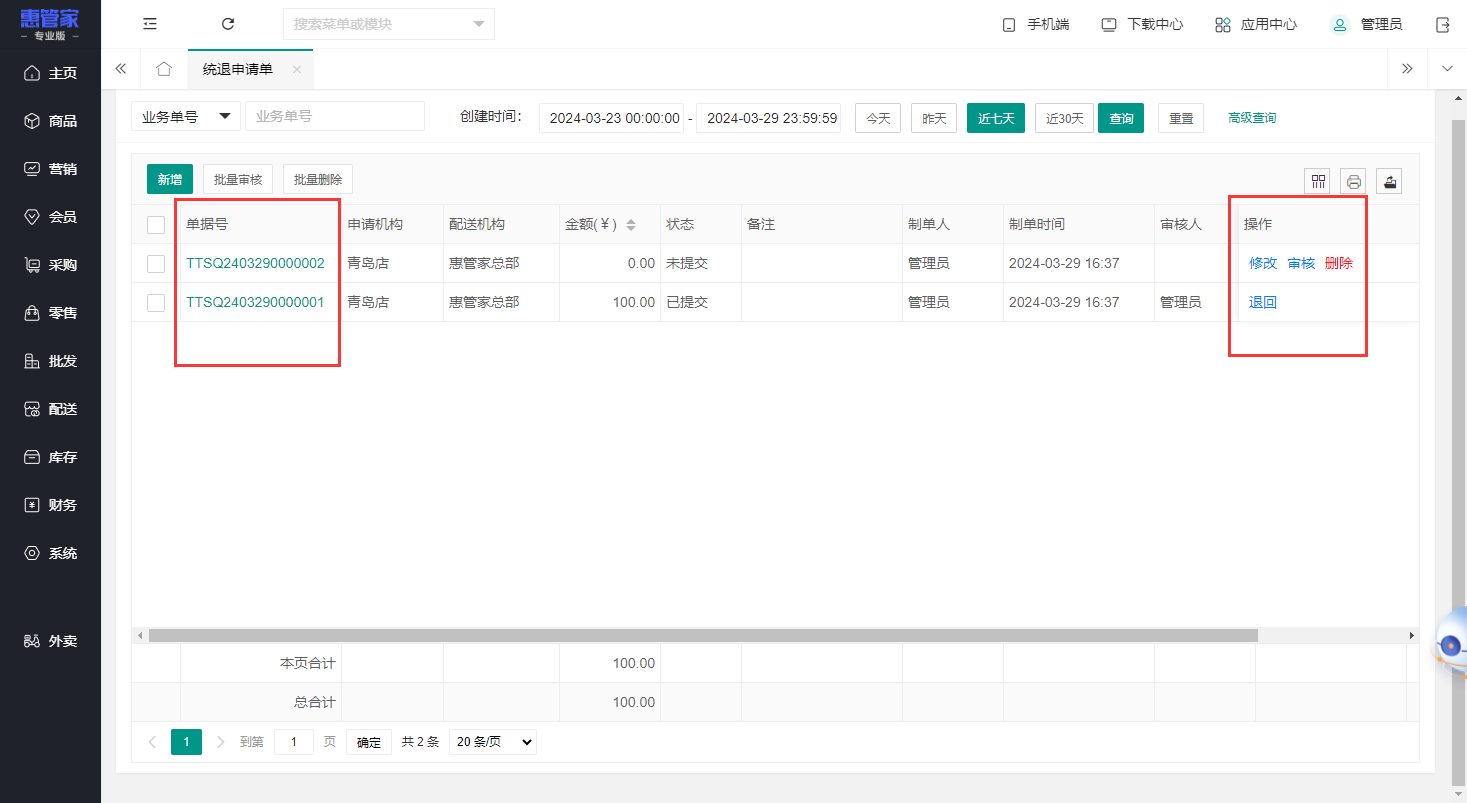Select 近30天 date range
The image size is (1467, 803).
1064,118
